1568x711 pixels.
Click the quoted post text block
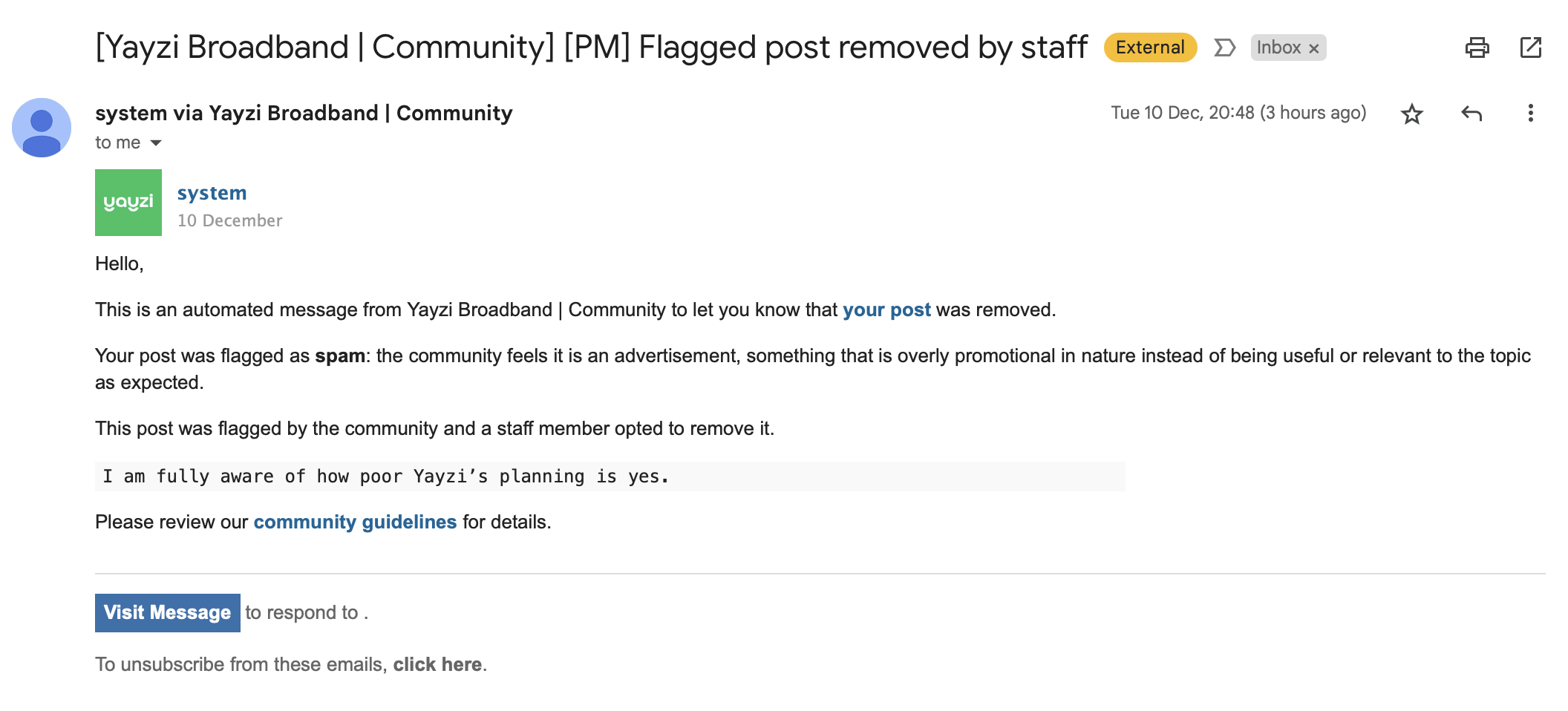click(610, 476)
